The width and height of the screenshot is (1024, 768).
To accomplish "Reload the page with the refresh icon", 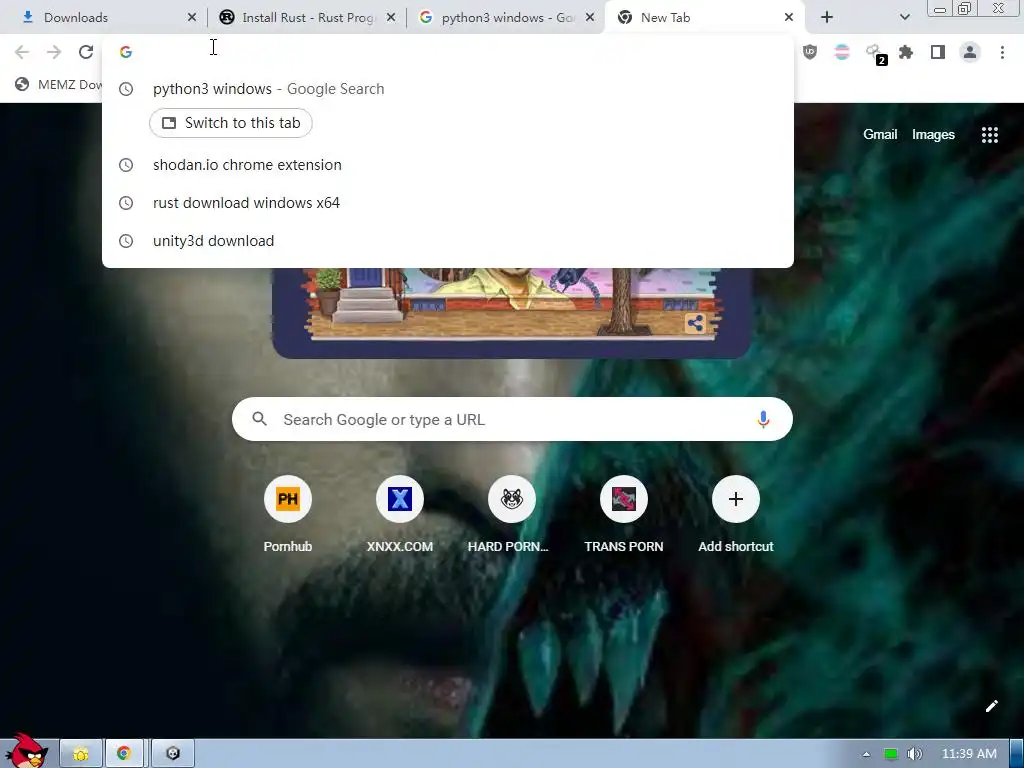I will [x=86, y=52].
